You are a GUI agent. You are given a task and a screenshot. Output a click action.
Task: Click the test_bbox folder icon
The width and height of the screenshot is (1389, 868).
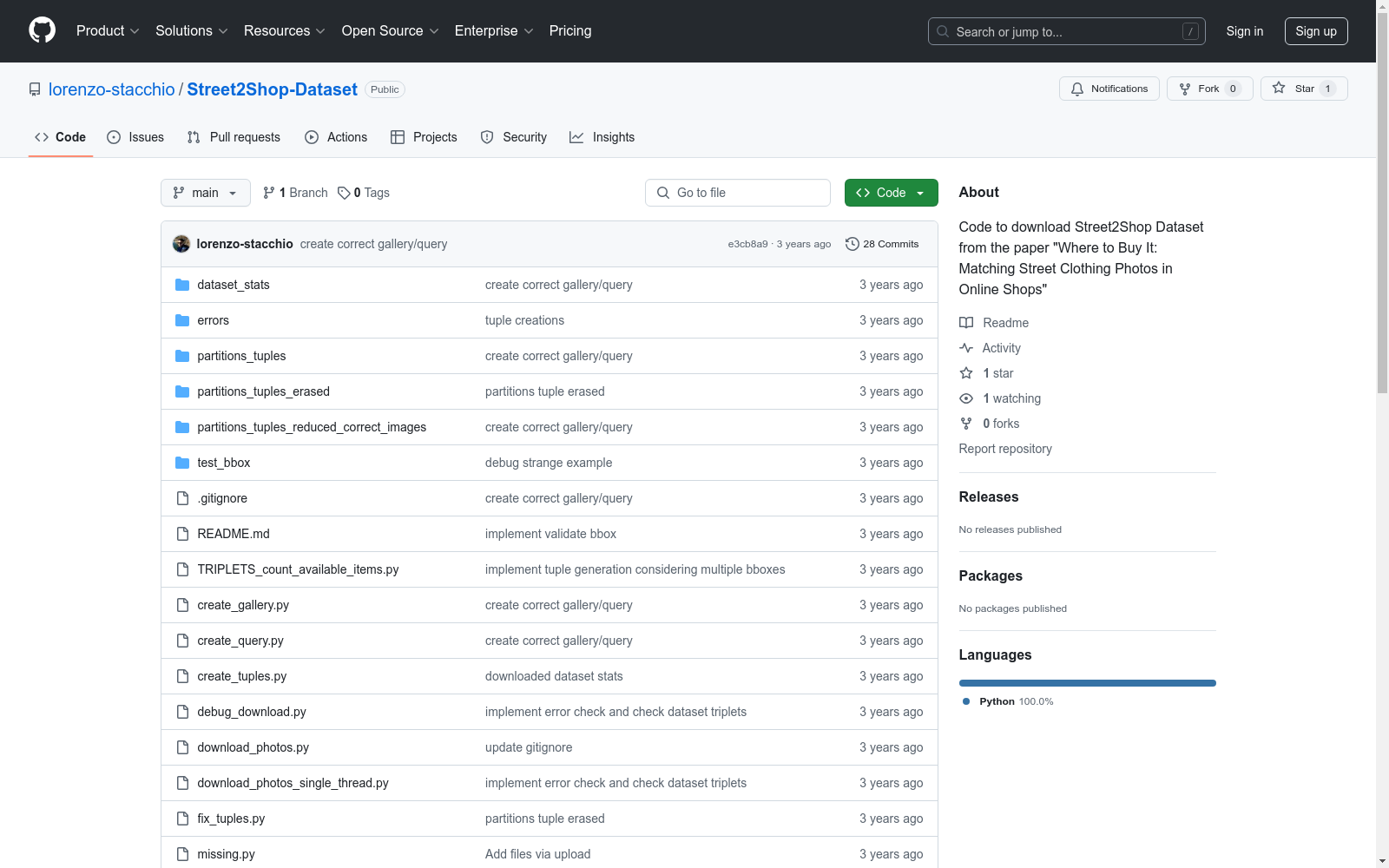[x=182, y=463]
